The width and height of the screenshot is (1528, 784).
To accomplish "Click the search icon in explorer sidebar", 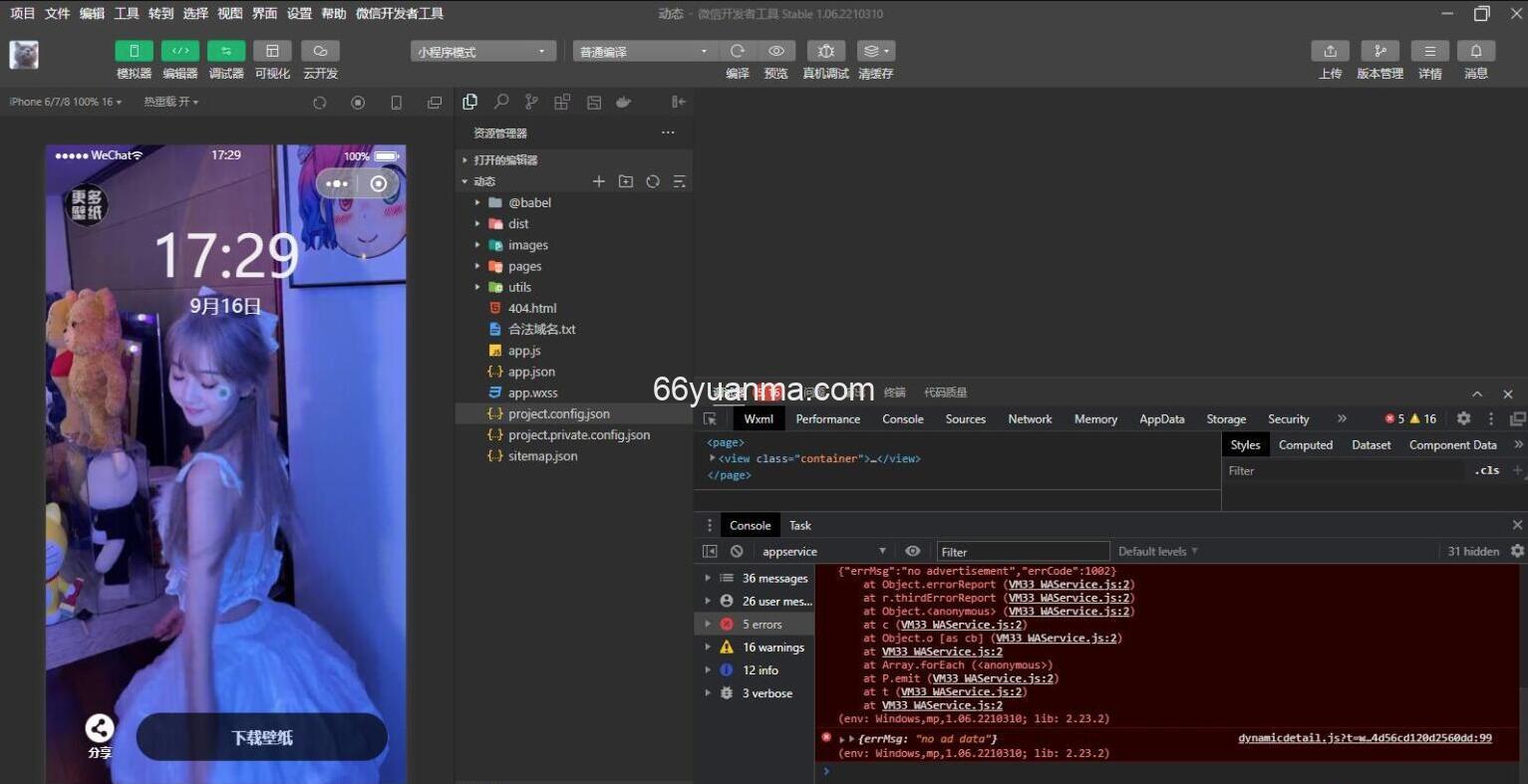I will [501, 102].
